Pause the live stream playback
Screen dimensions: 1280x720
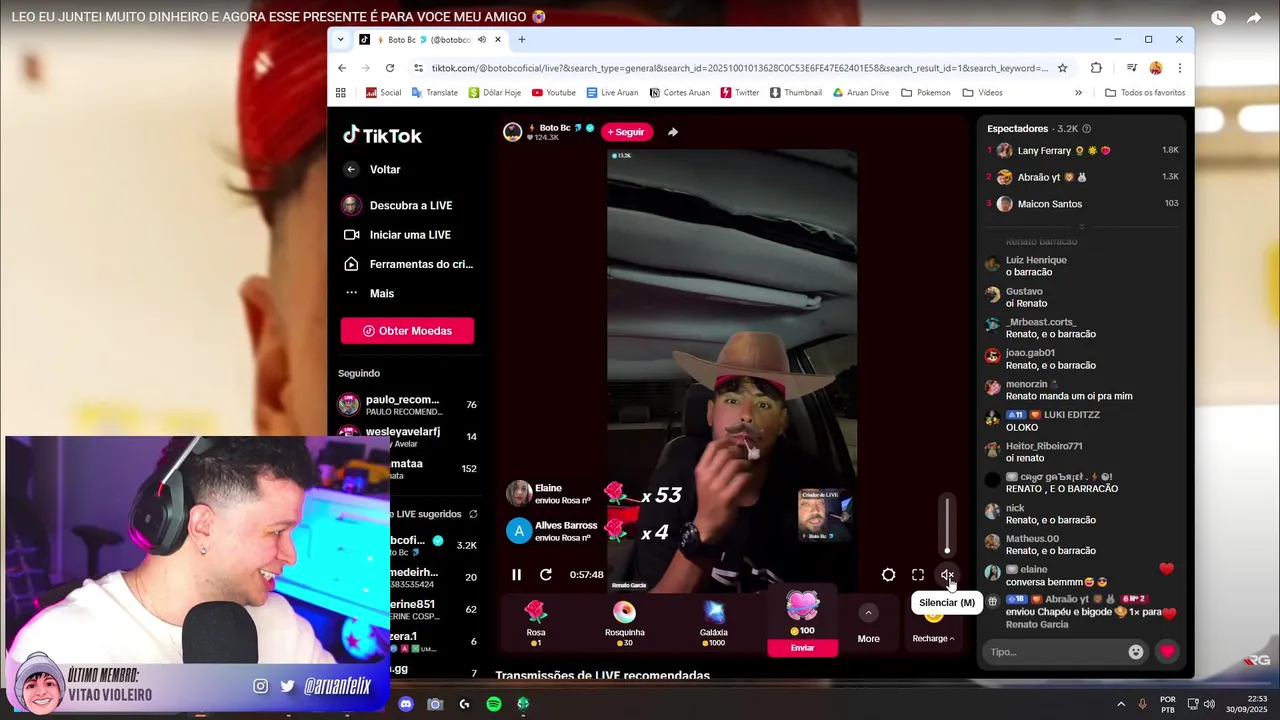click(x=516, y=575)
